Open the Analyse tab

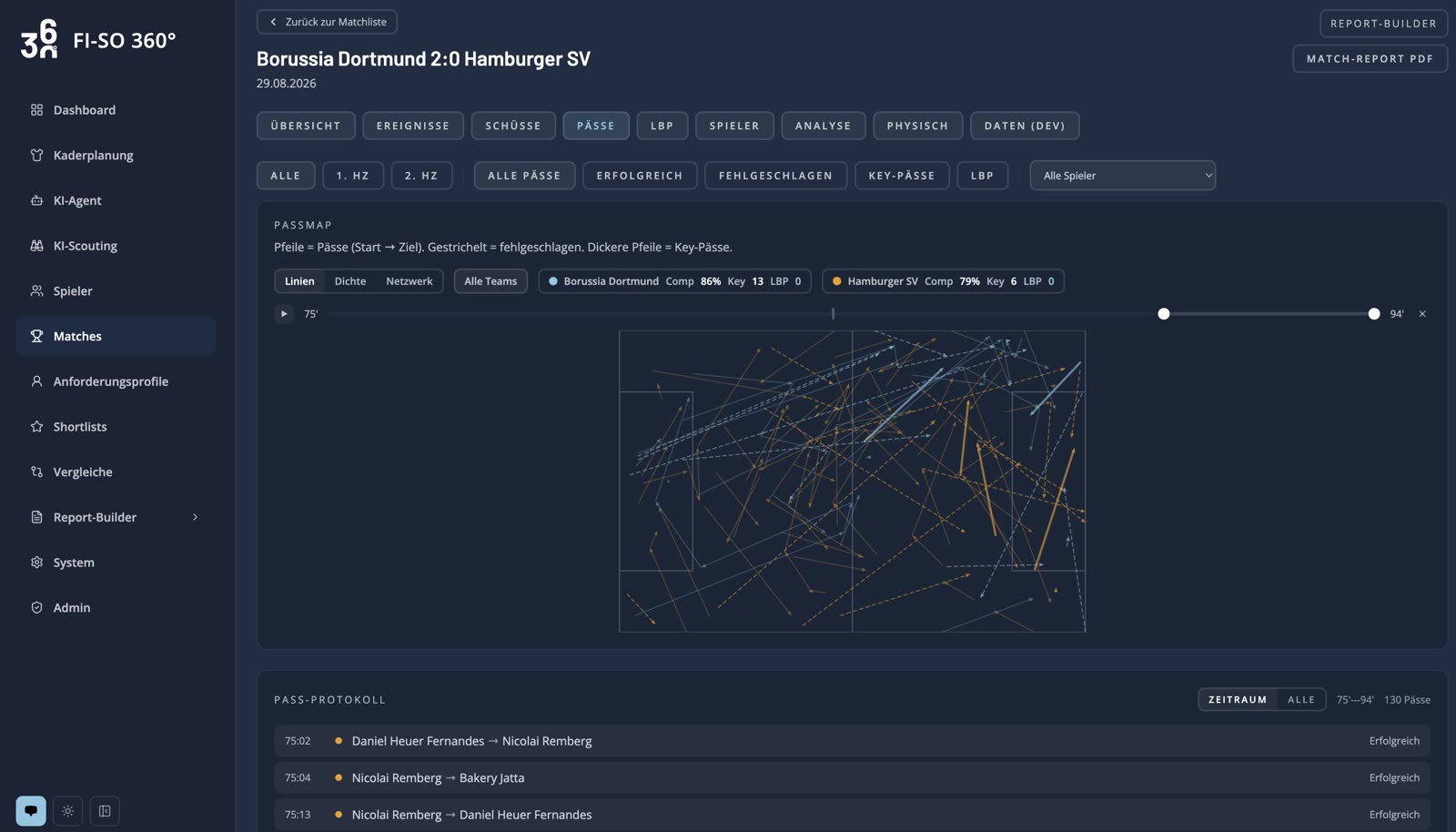pos(824,126)
